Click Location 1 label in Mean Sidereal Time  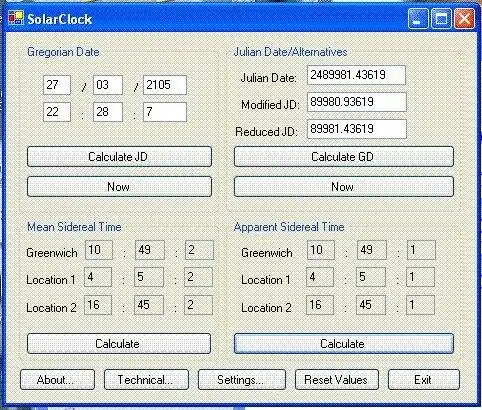51,280
